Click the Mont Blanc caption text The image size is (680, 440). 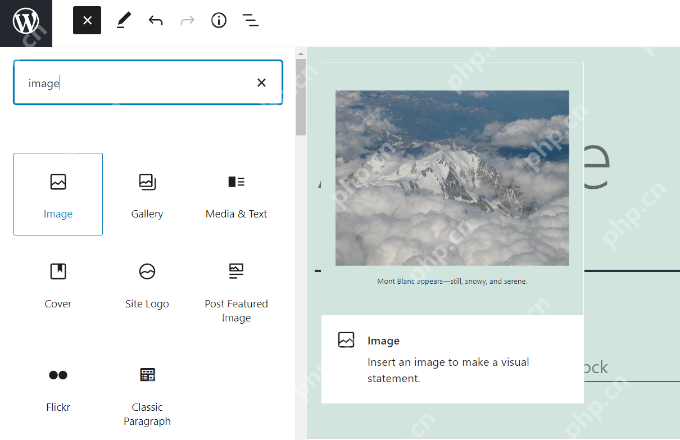452,281
